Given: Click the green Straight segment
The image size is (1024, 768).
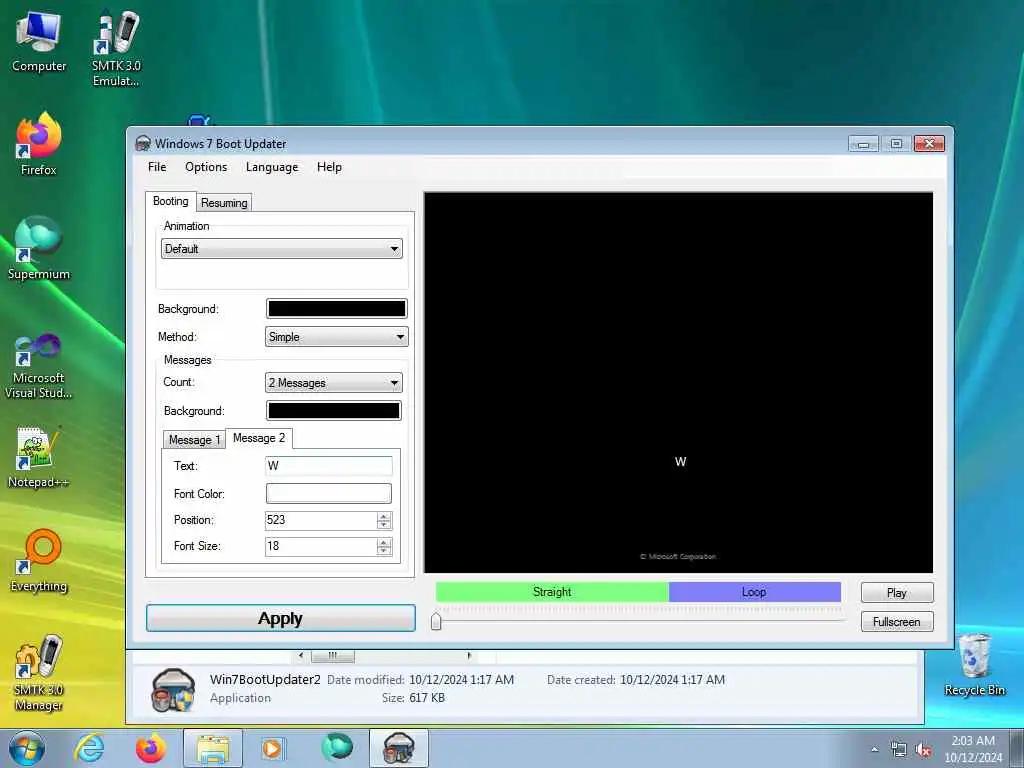Looking at the screenshot, I should click(552, 592).
